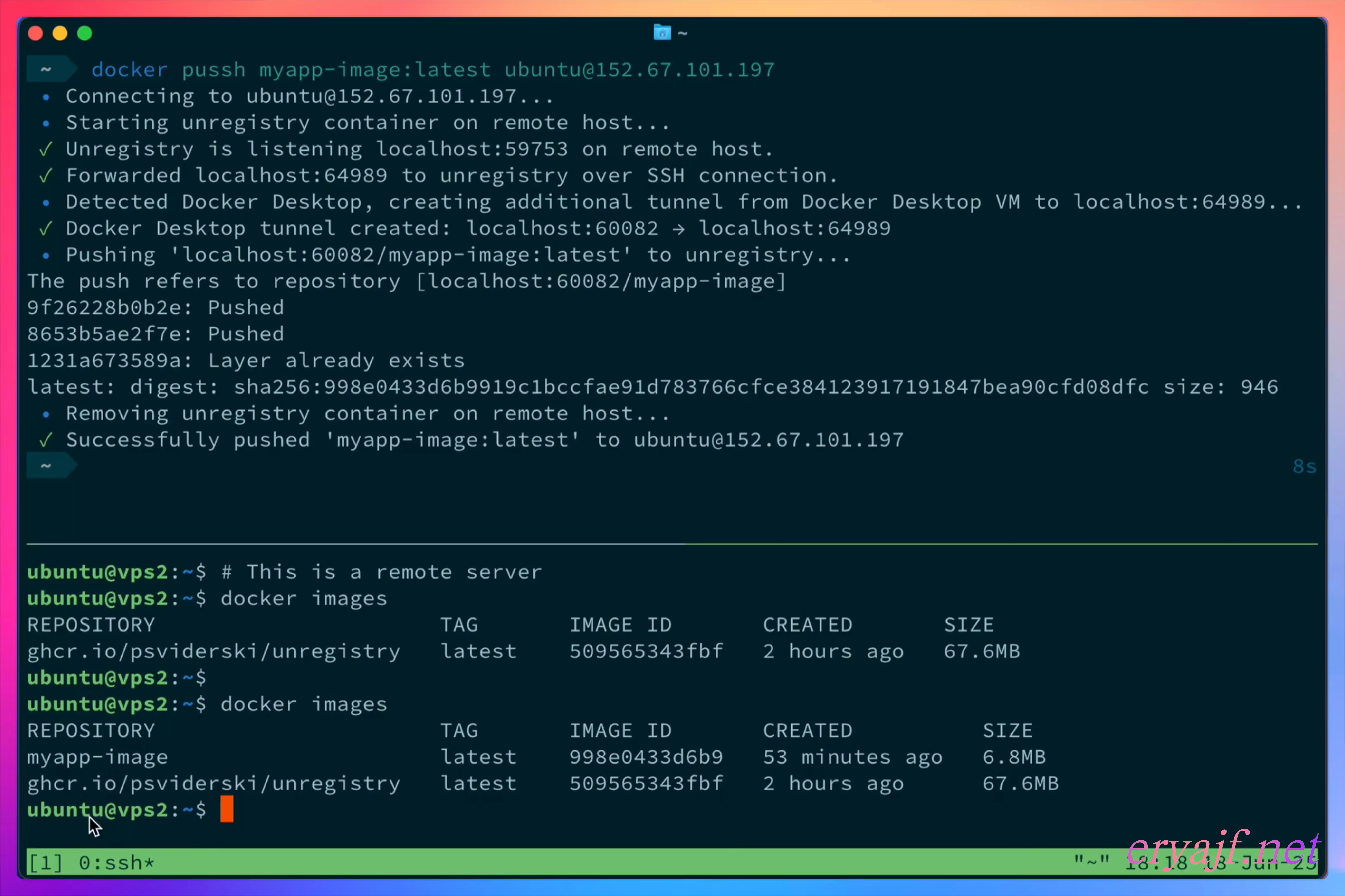This screenshot has height=896, width=1345.
Task: Click the orange cursor at the last prompt
Action: tap(227, 810)
